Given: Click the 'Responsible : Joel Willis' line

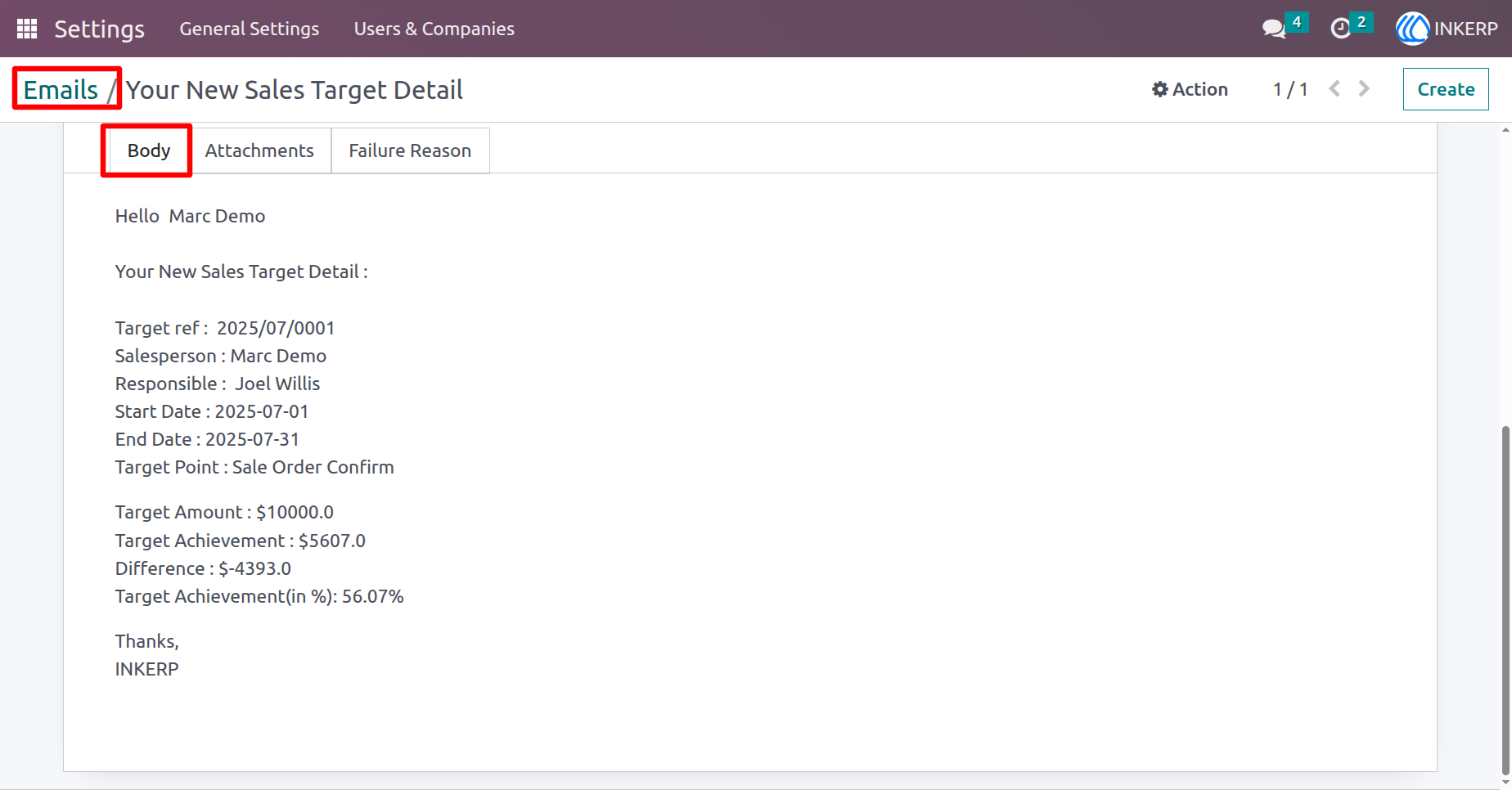Looking at the screenshot, I should [218, 384].
